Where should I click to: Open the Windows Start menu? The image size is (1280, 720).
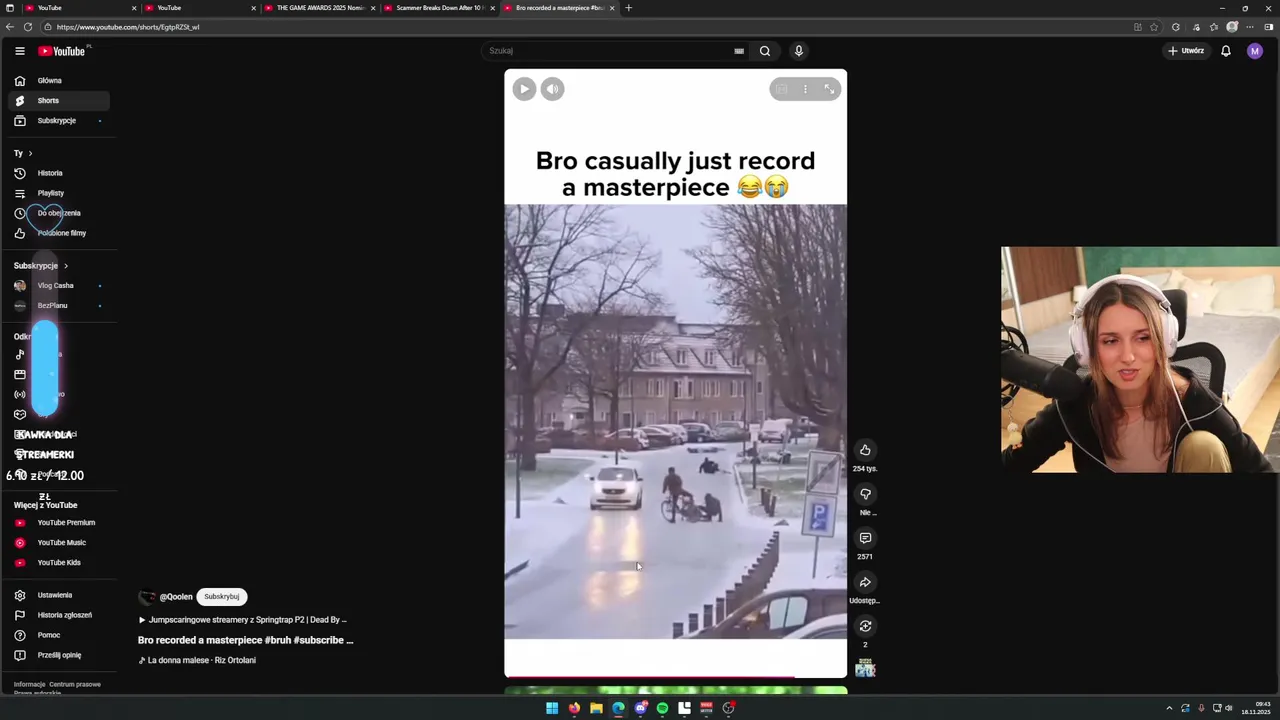point(552,708)
